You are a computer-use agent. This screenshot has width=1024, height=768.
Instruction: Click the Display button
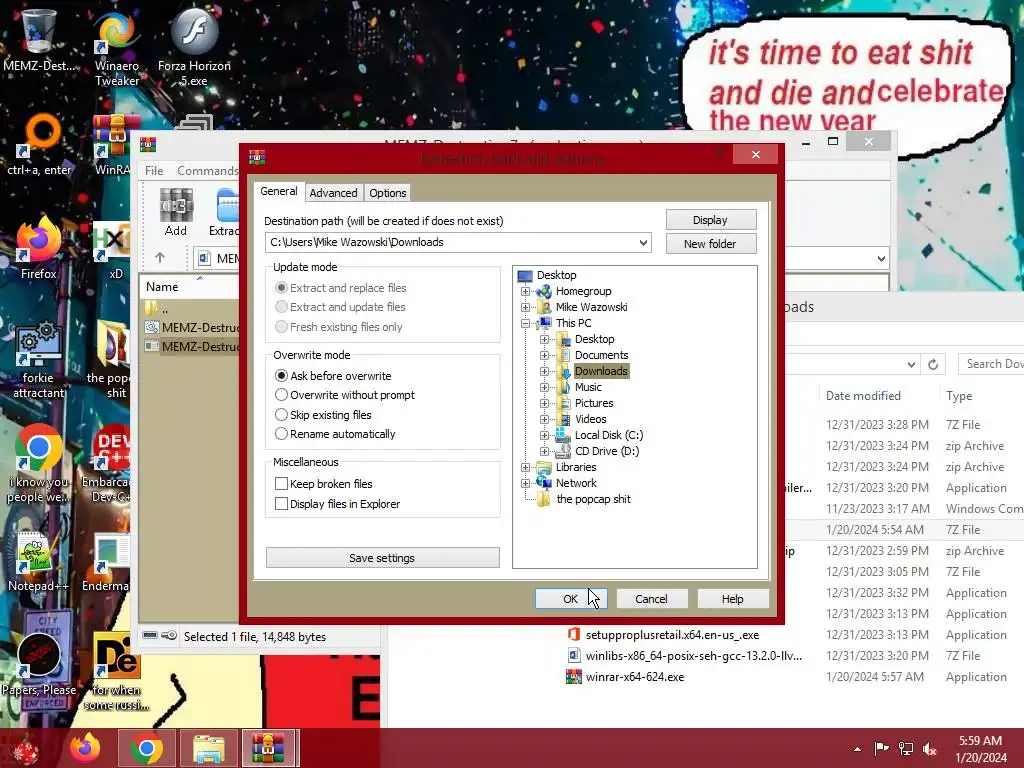coord(711,220)
